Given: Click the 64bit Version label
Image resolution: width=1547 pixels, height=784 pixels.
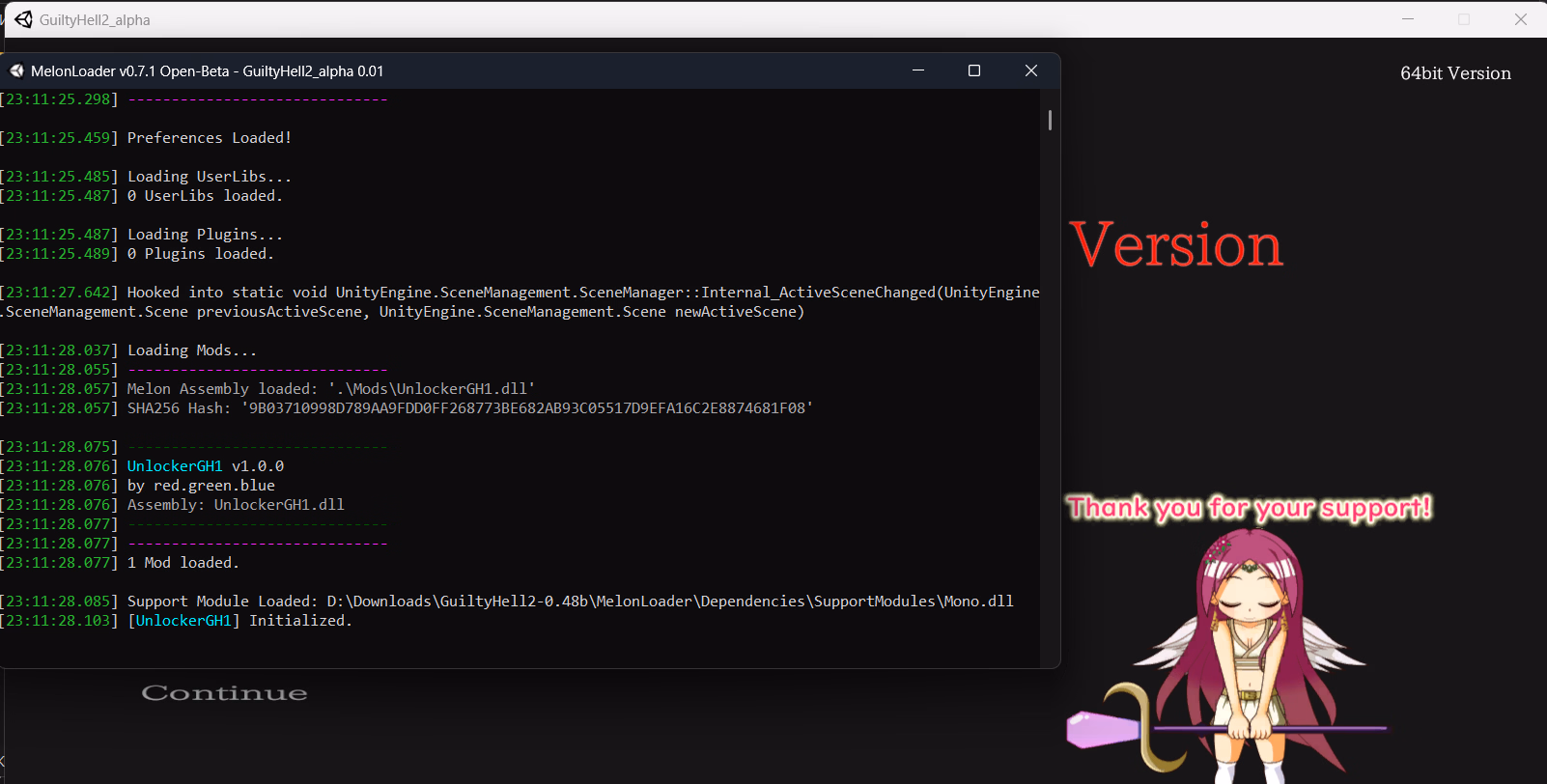Looking at the screenshot, I should click(1455, 73).
